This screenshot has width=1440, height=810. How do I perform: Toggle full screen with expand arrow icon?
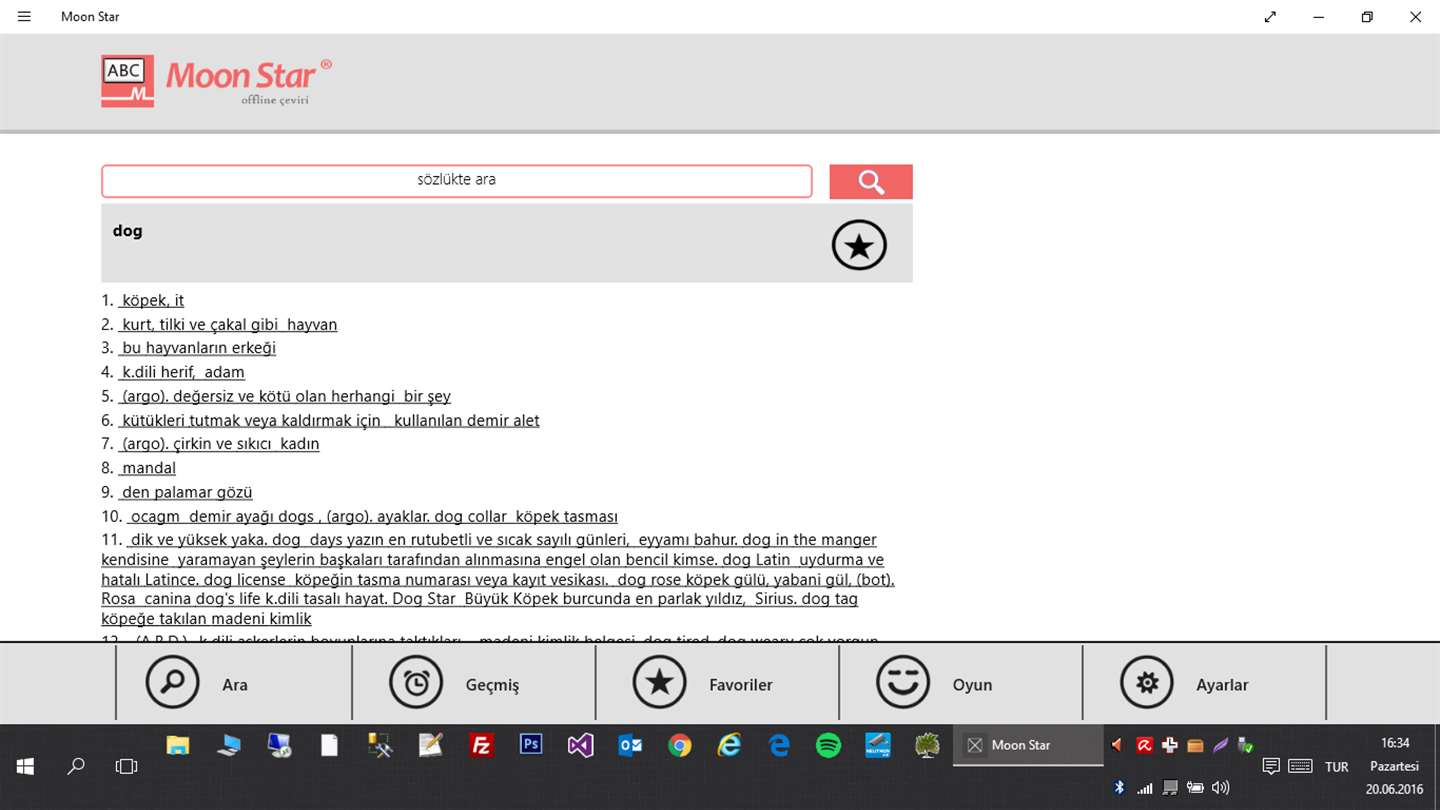[1270, 17]
